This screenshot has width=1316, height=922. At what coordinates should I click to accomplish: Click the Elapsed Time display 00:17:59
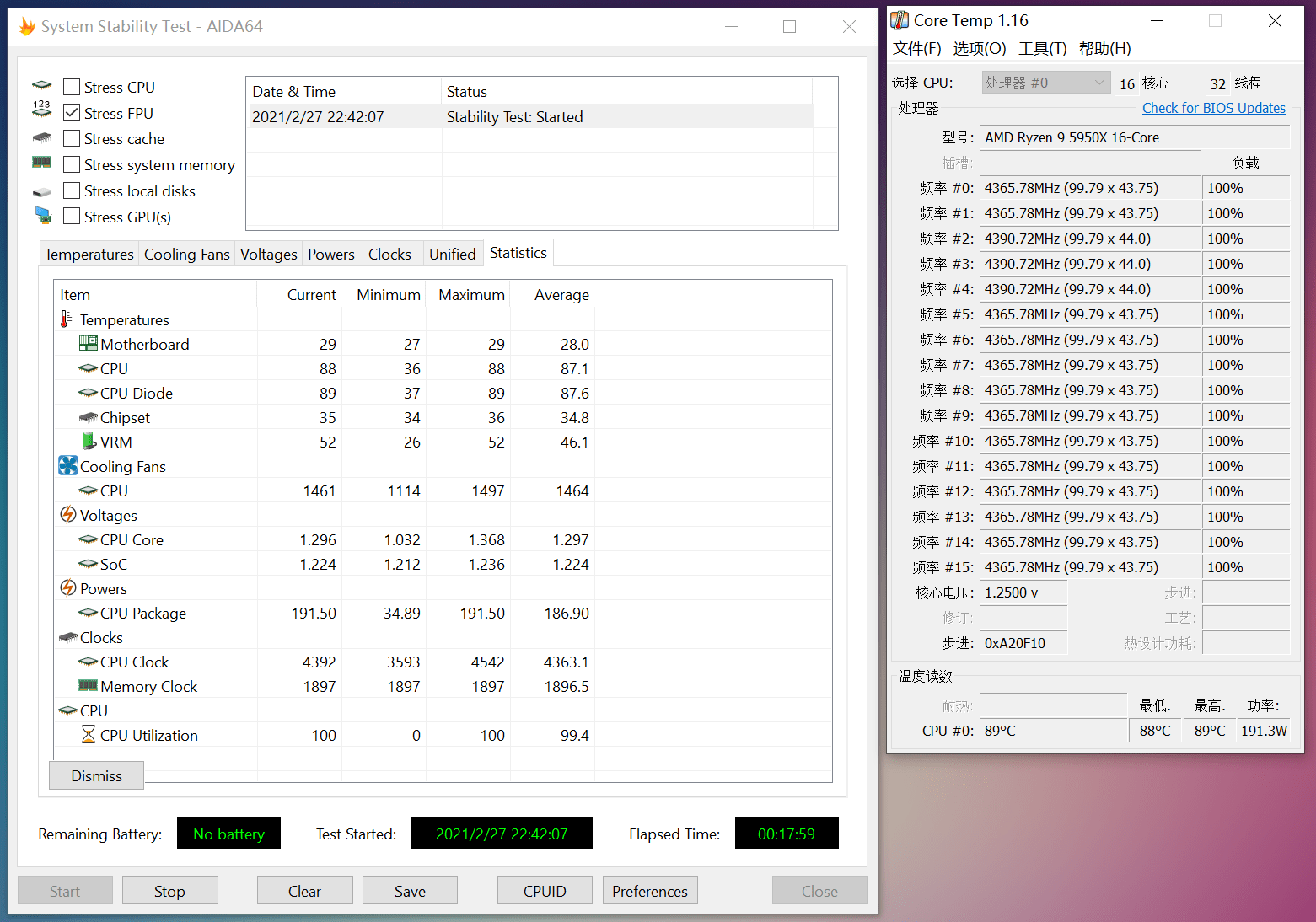(x=787, y=834)
